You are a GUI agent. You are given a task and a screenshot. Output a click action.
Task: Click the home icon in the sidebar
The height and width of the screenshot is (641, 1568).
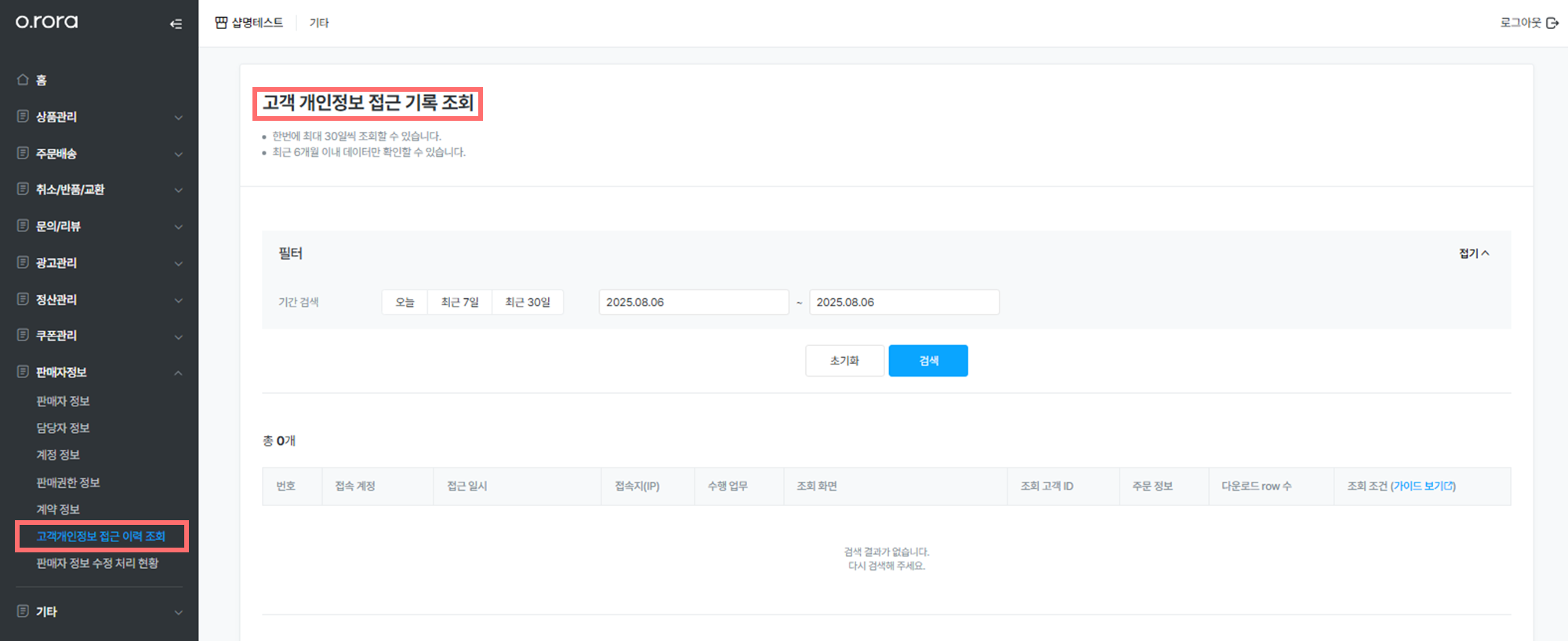(23, 79)
